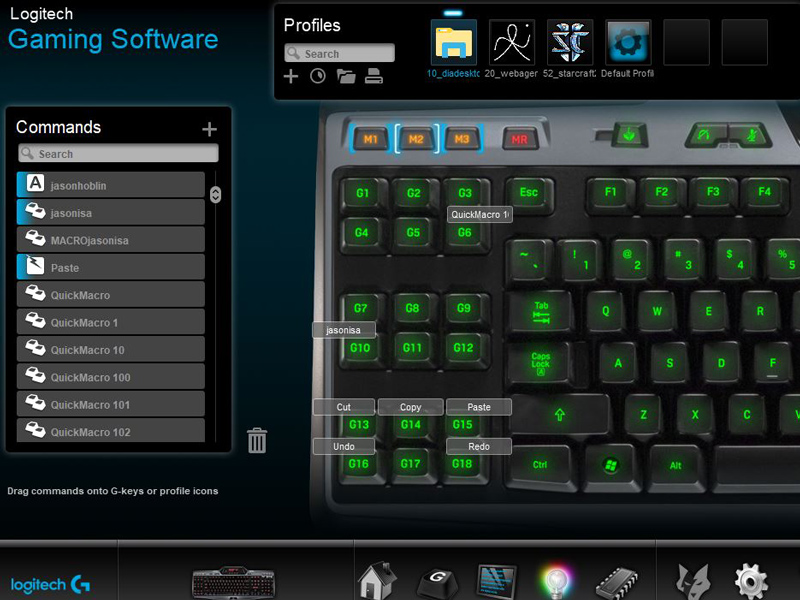
Task: Open the wolf-head Arx Control icon
Action: (693, 582)
